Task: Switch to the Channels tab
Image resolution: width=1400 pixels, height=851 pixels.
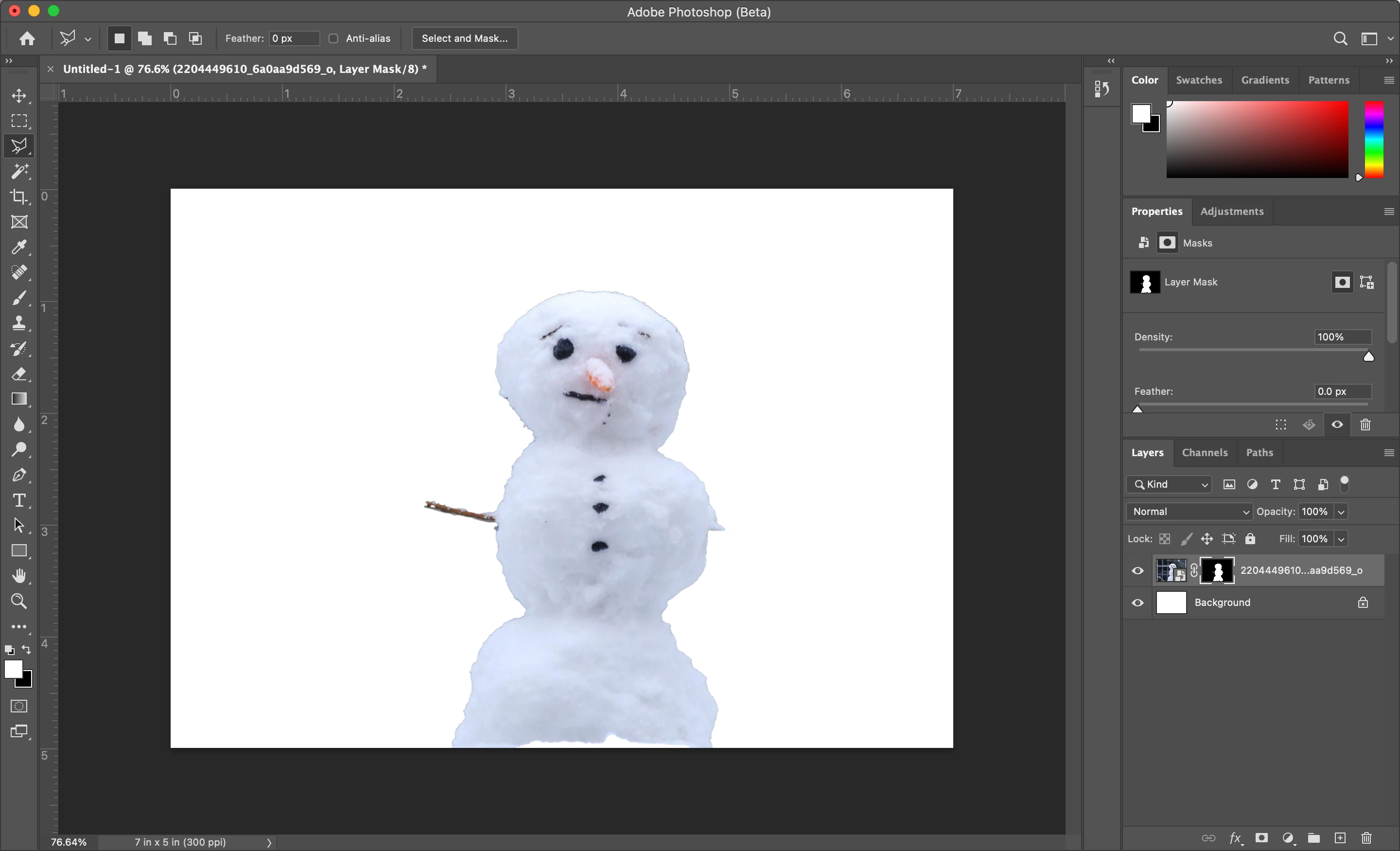Action: pos(1205,453)
